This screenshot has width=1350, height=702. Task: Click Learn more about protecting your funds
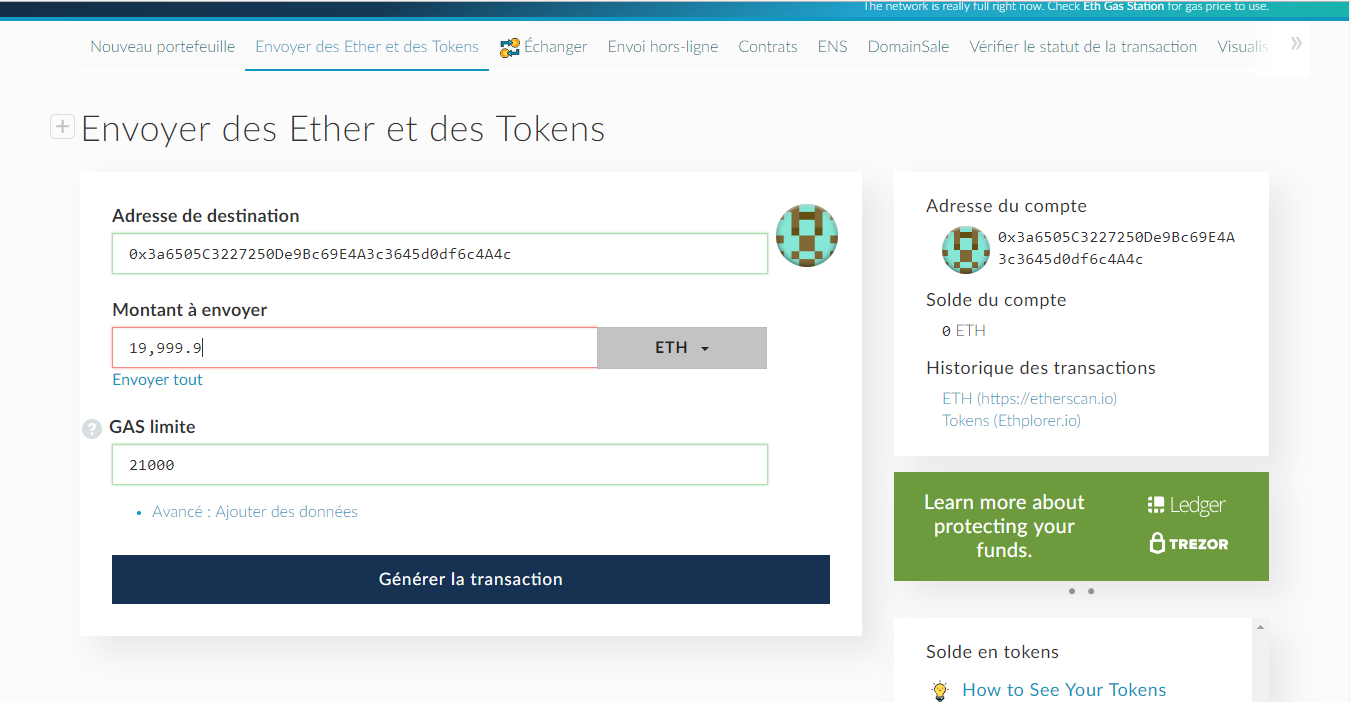1004,526
